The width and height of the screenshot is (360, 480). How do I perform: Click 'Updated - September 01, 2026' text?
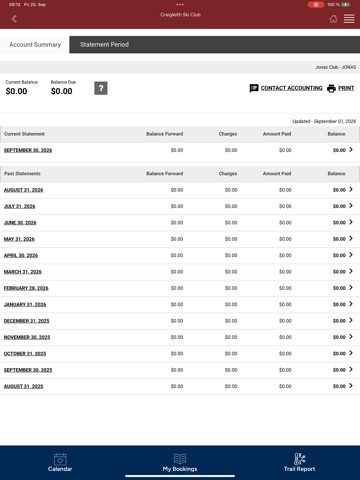coord(324,121)
